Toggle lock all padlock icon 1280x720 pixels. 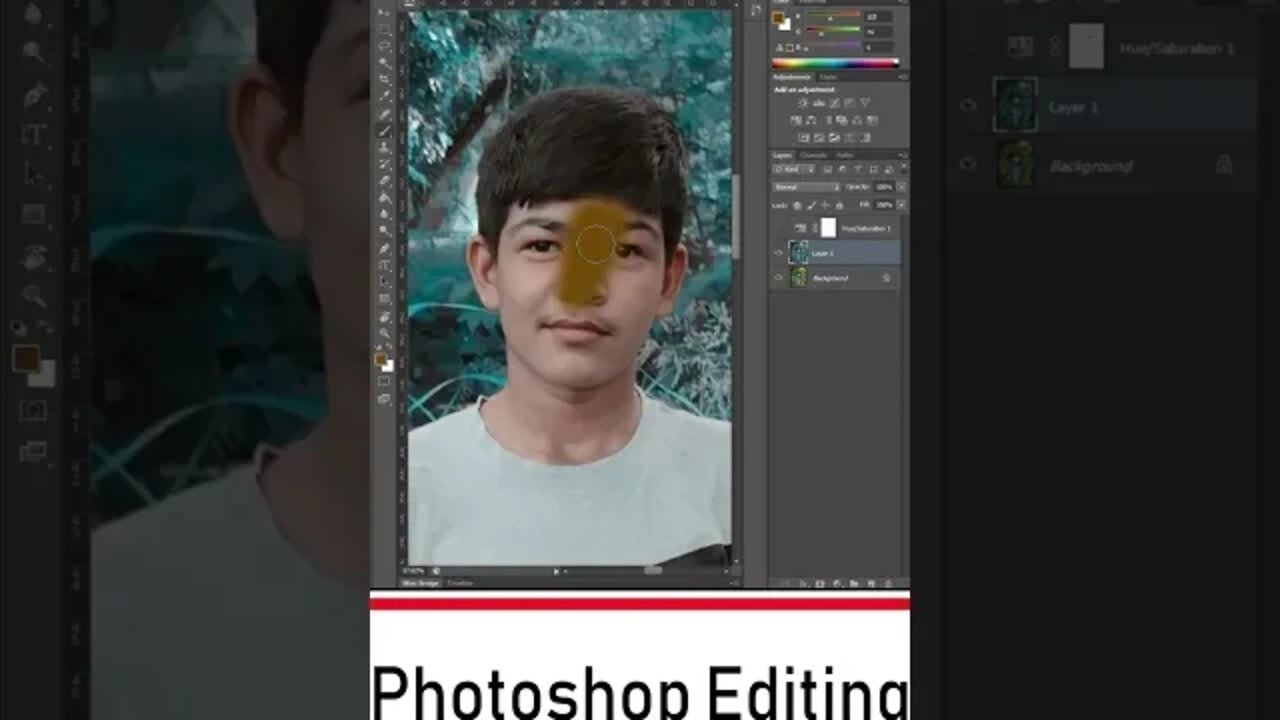839,204
